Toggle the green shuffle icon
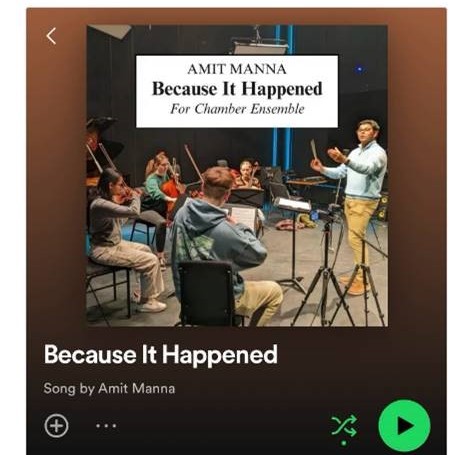Image resolution: width=461 pixels, height=455 pixels. [x=344, y=426]
